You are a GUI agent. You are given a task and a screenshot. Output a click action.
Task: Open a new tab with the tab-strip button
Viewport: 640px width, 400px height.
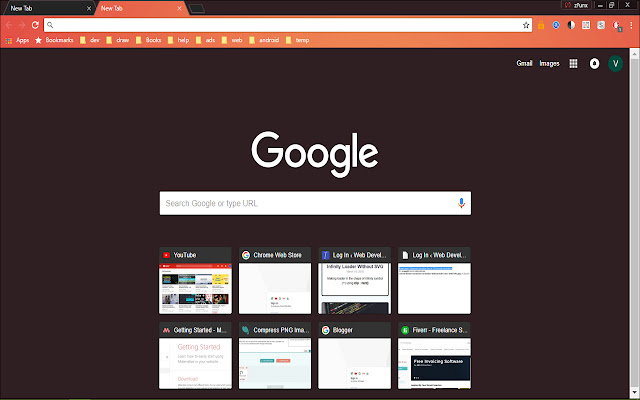click(197, 9)
